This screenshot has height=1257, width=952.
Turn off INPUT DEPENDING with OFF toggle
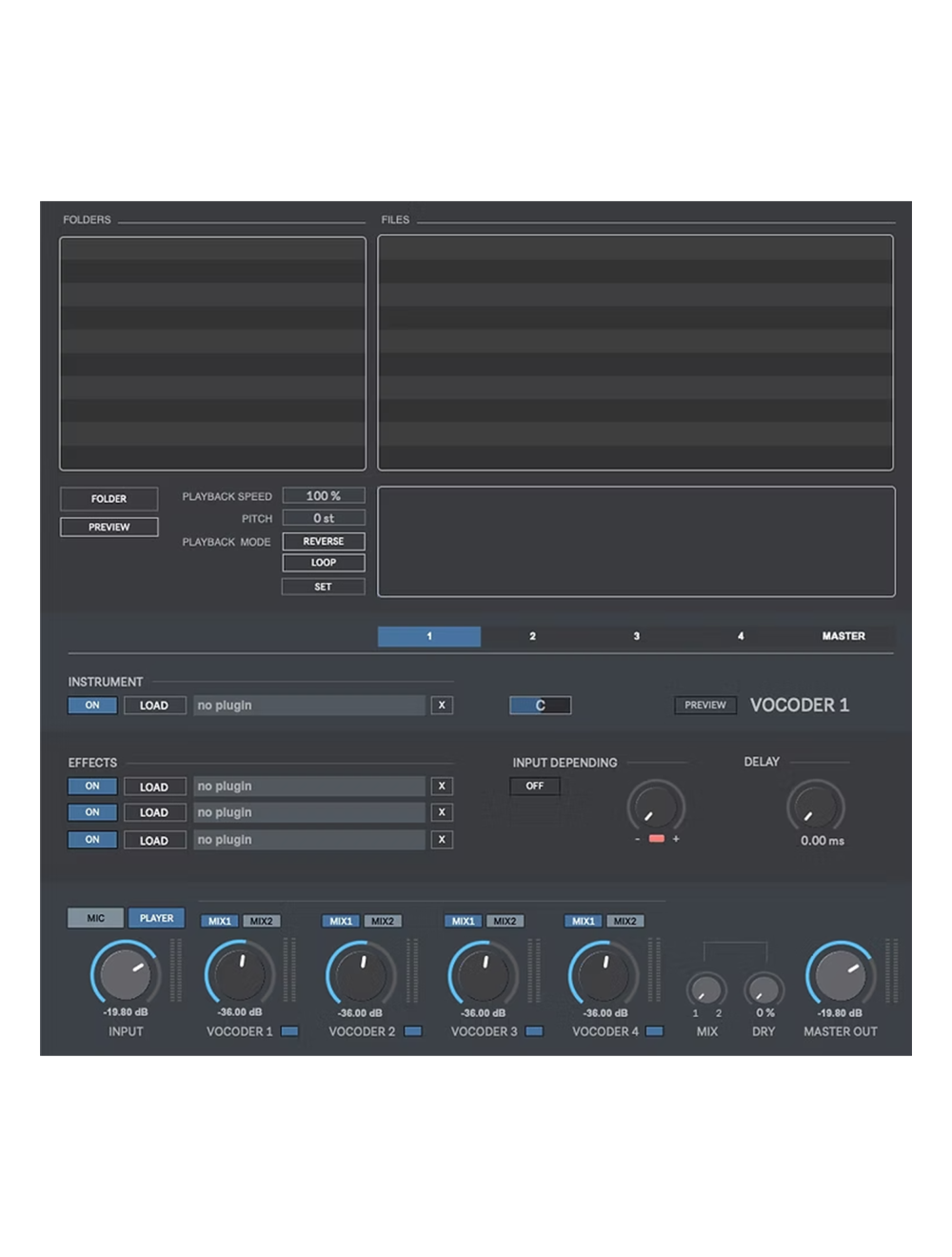tap(534, 786)
